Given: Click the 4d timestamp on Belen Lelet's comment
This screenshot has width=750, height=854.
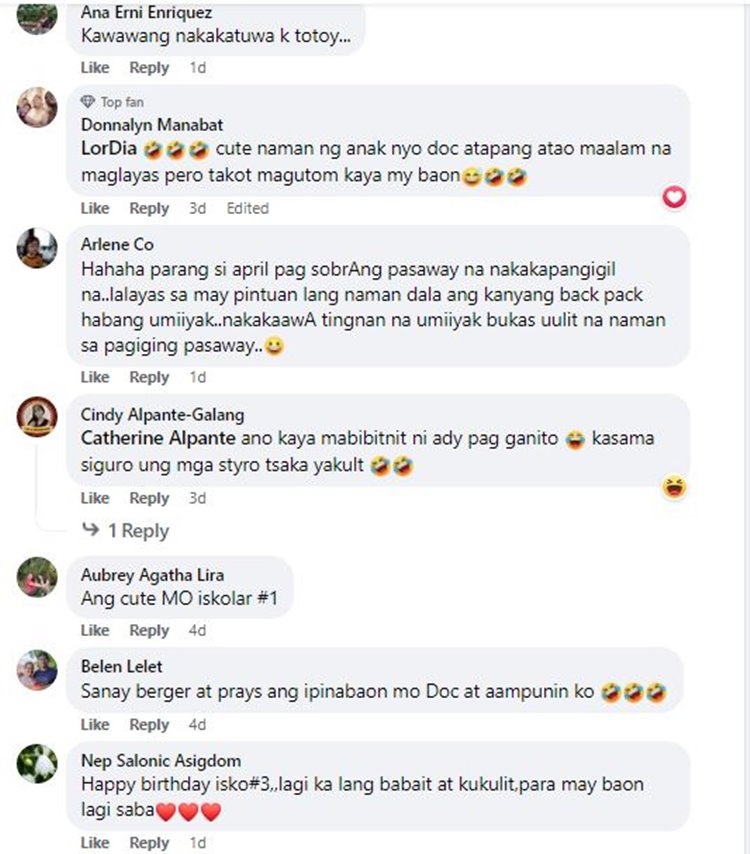Looking at the screenshot, I should tap(197, 724).
